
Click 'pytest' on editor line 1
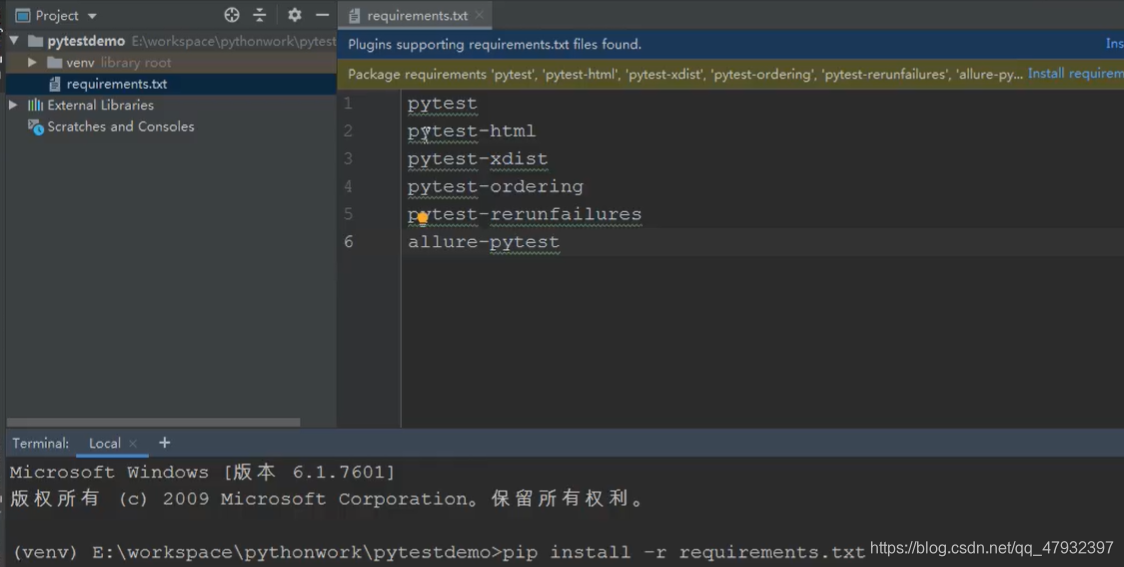442,103
